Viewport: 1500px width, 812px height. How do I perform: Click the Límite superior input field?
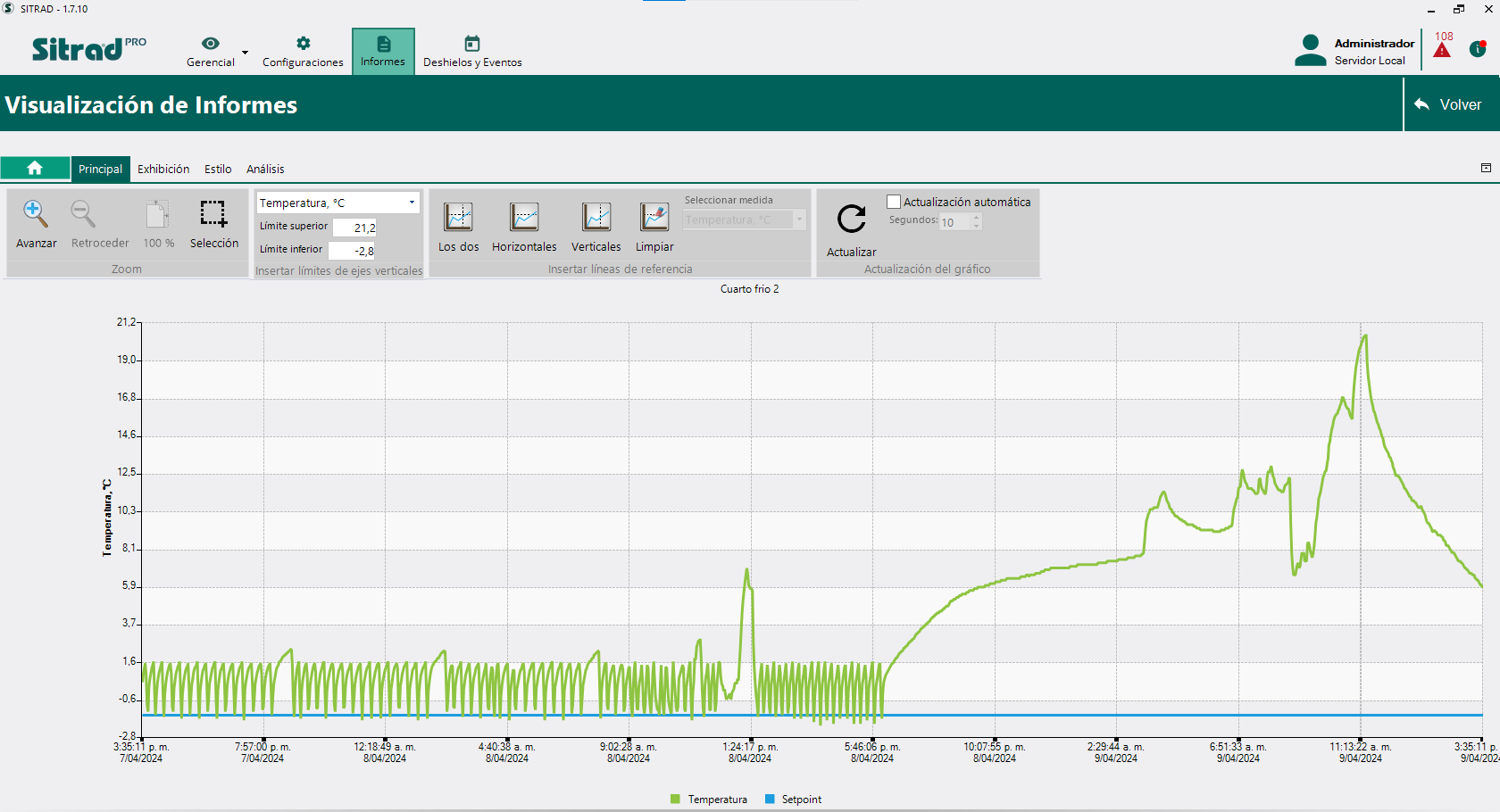[x=355, y=228]
